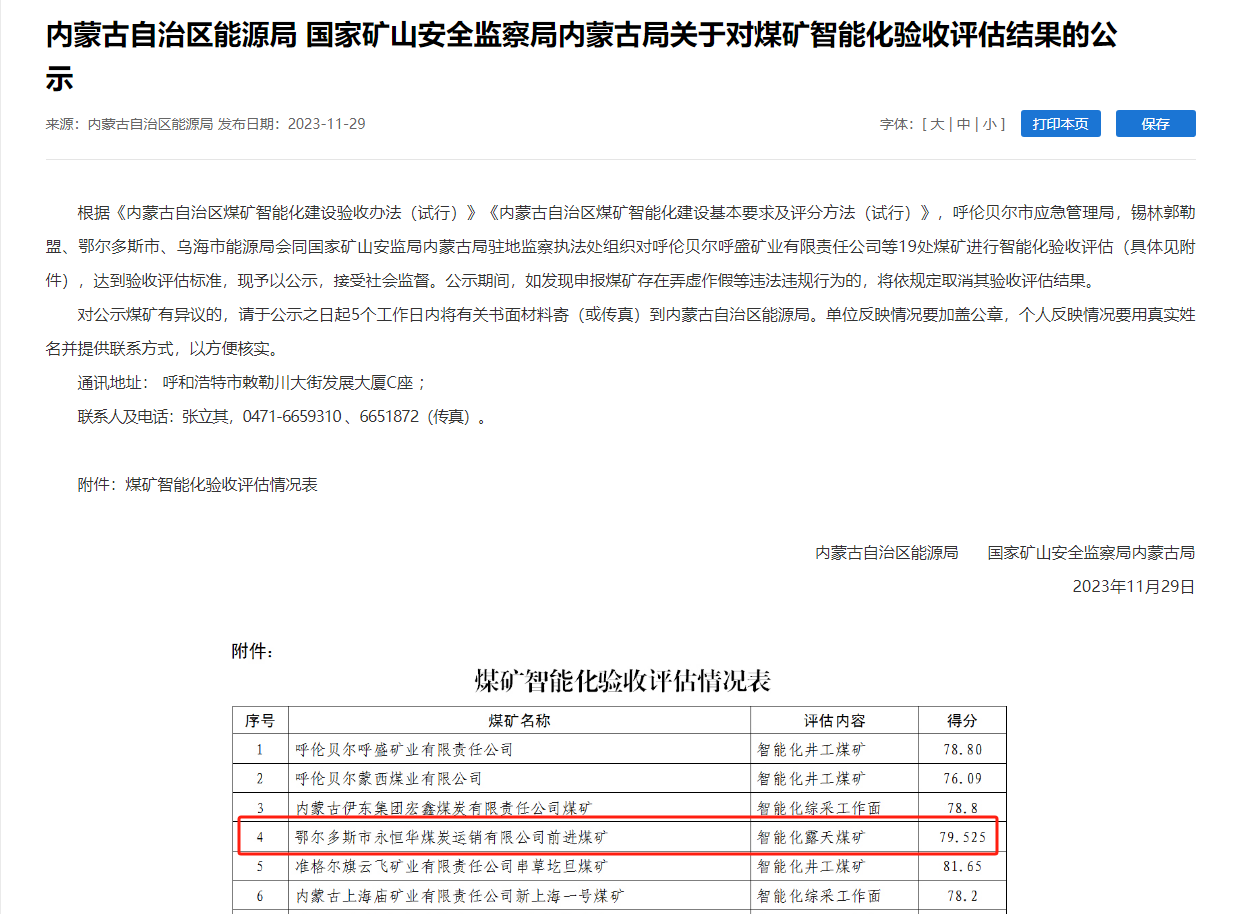1241x914 pixels.
Task: Click the attachment line 附件：煤矿智能化验收评估情况表
Action: pos(197,484)
